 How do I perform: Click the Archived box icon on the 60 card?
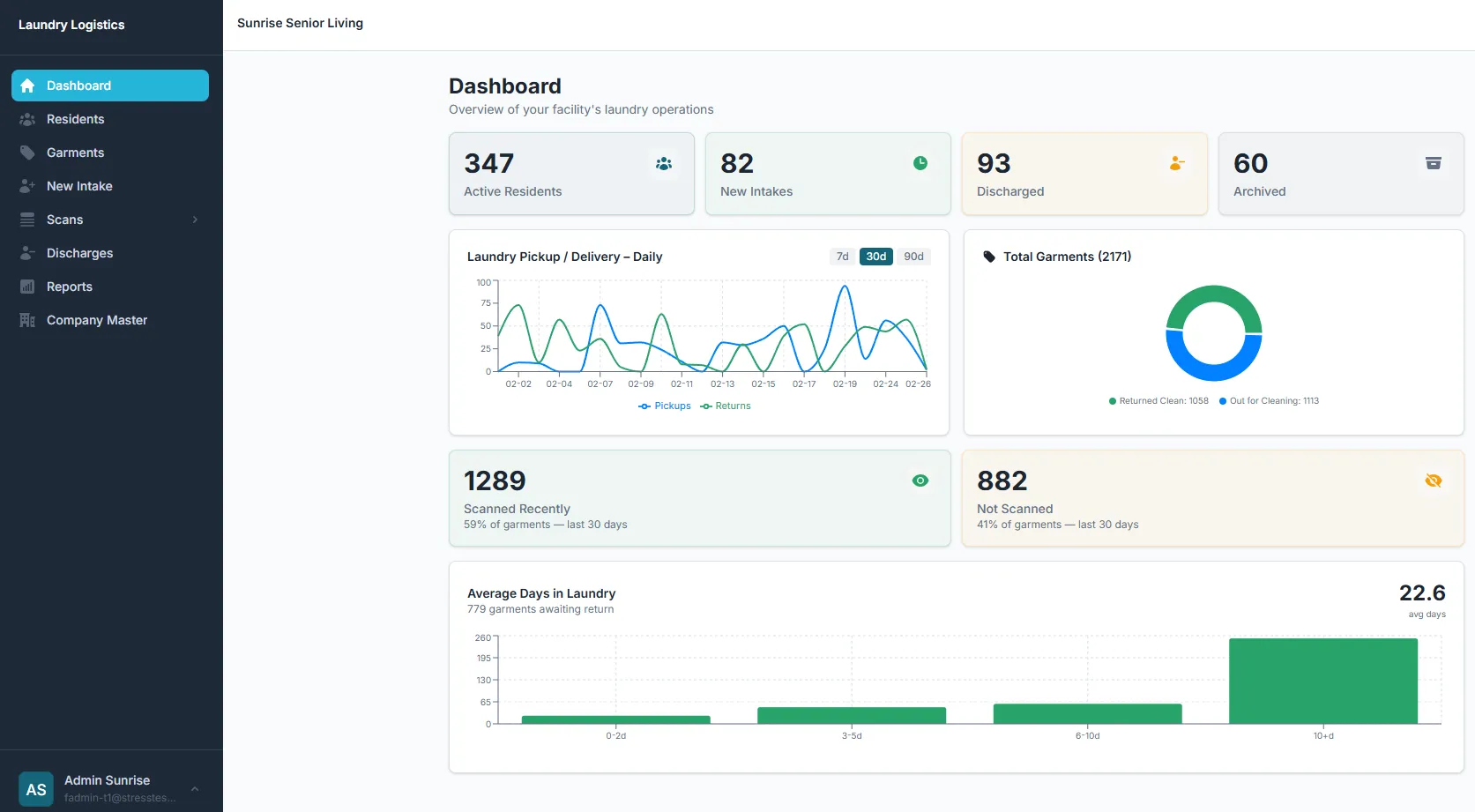click(1434, 163)
